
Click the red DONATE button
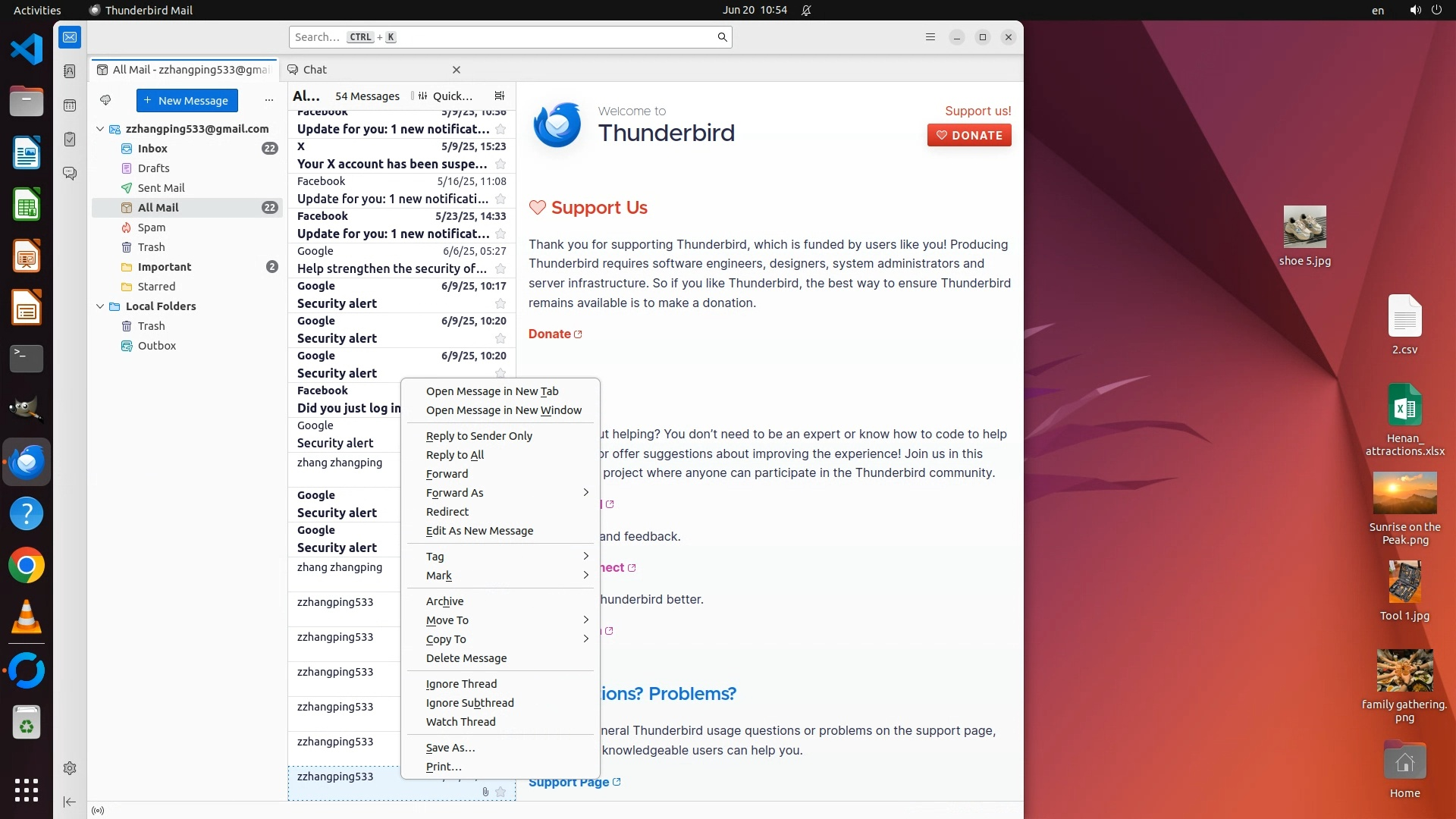968,135
